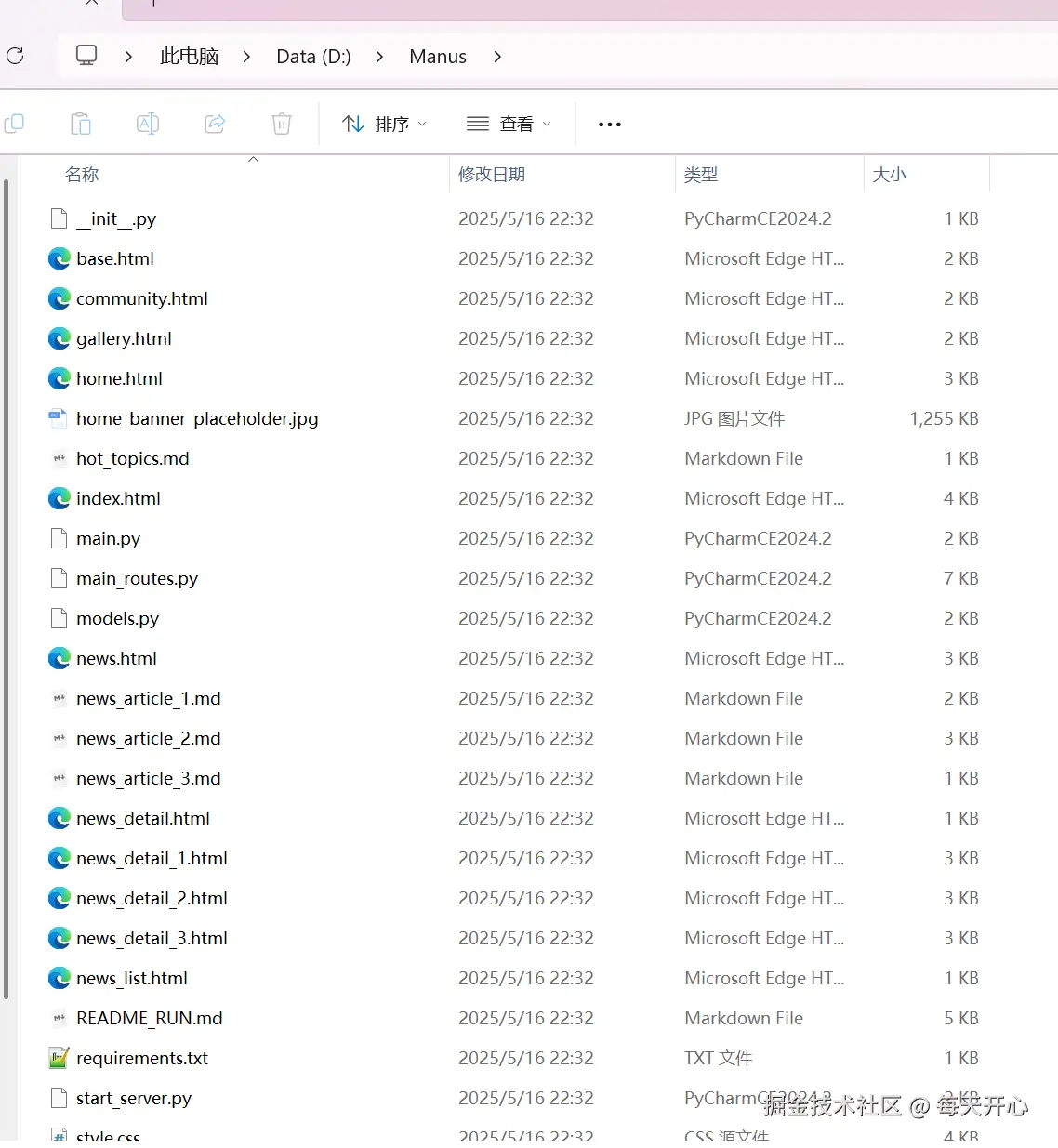Expand chevron after Data (D:) in the breadcrumb
Screen dimensions: 1058x1148
(x=379, y=57)
